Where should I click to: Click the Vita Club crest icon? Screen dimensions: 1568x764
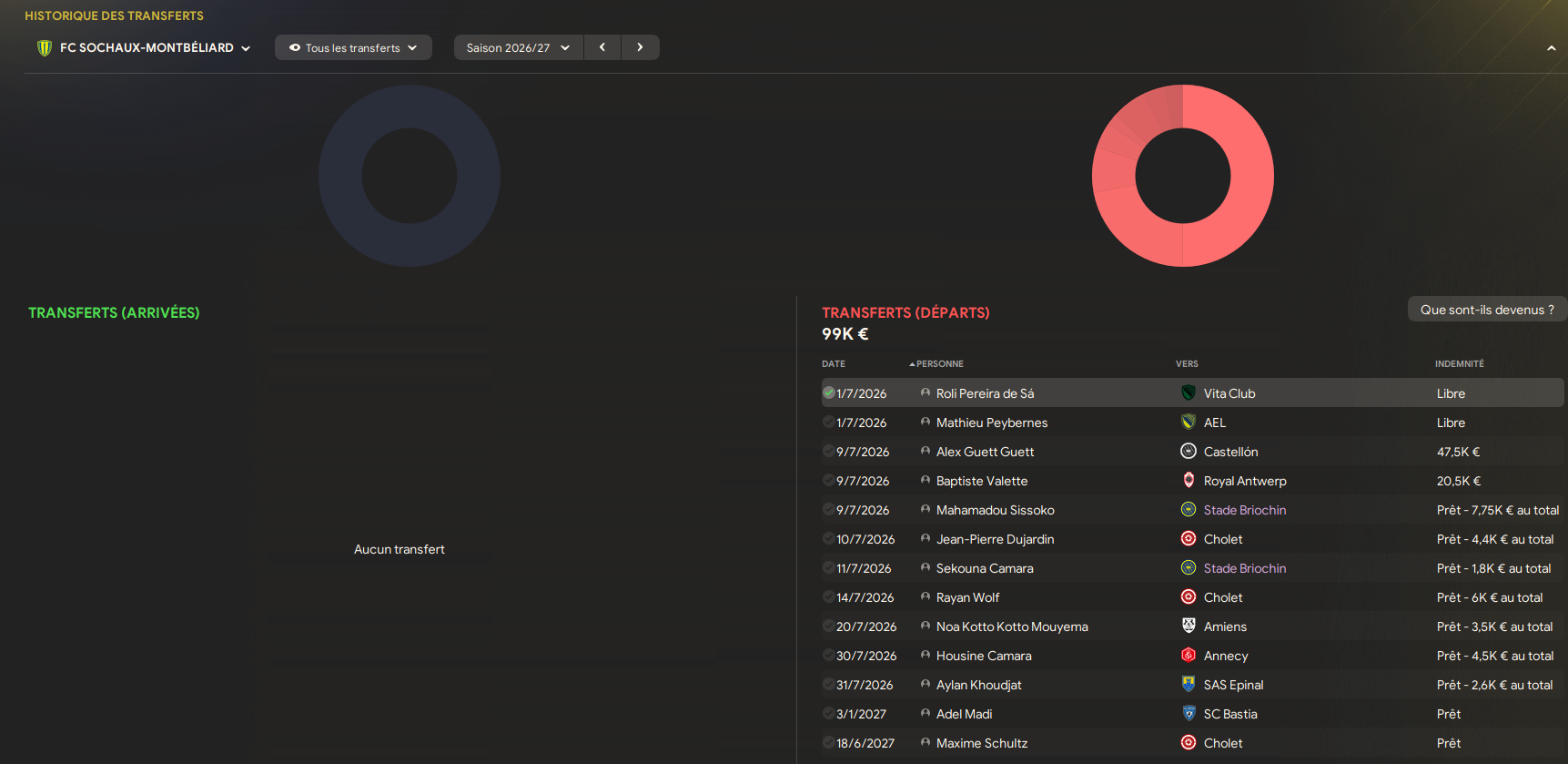click(x=1188, y=392)
